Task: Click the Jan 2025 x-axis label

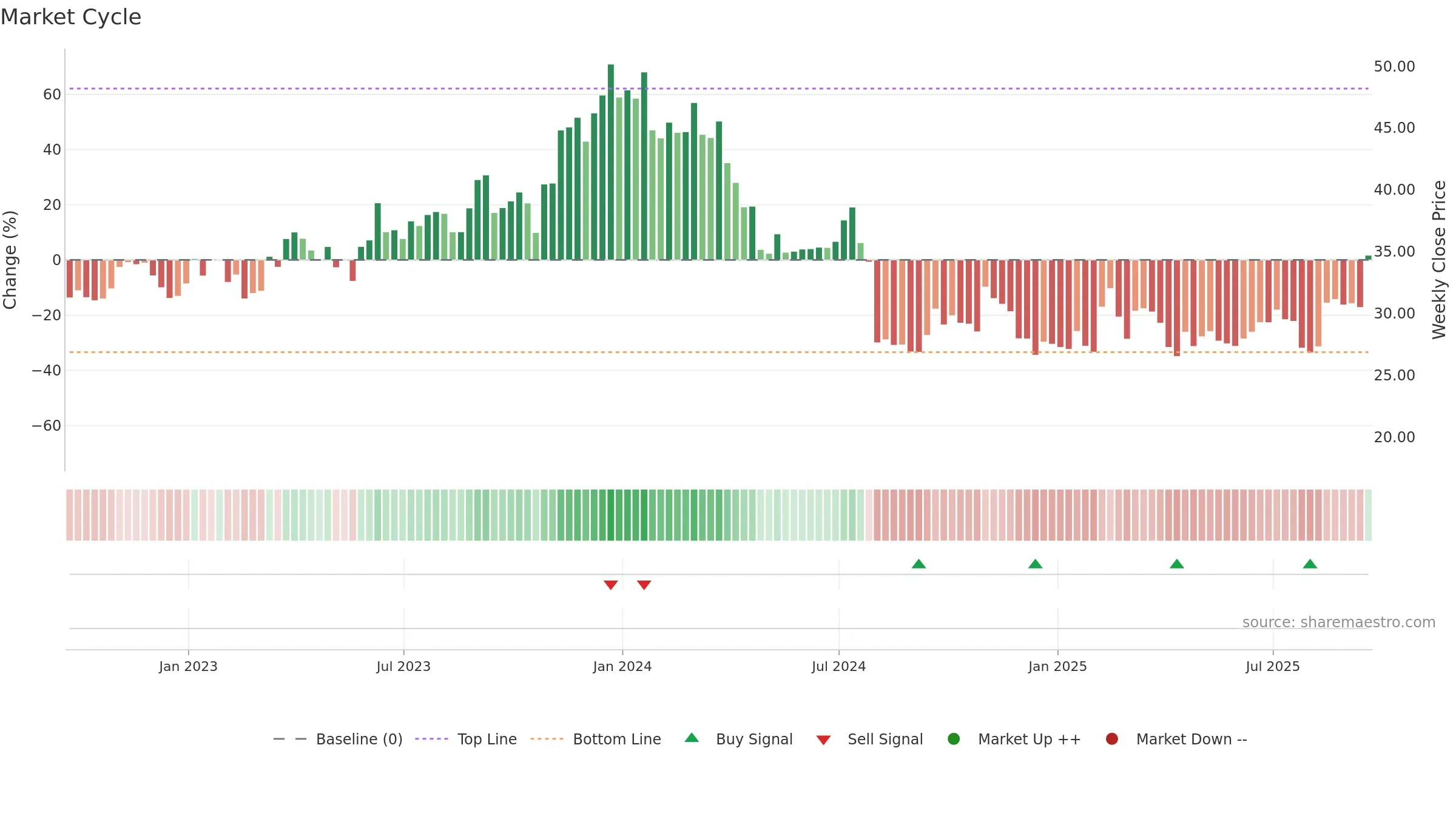Action: tap(1057, 666)
